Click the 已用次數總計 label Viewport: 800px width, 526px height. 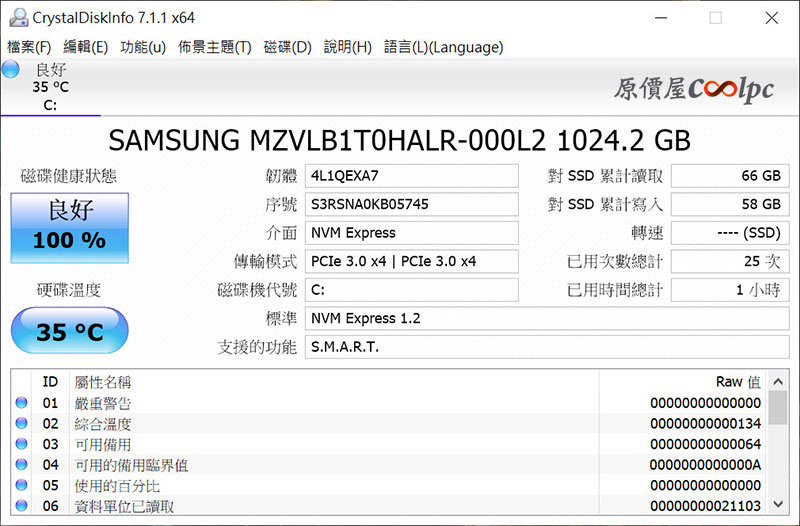pyautogui.click(x=615, y=262)
